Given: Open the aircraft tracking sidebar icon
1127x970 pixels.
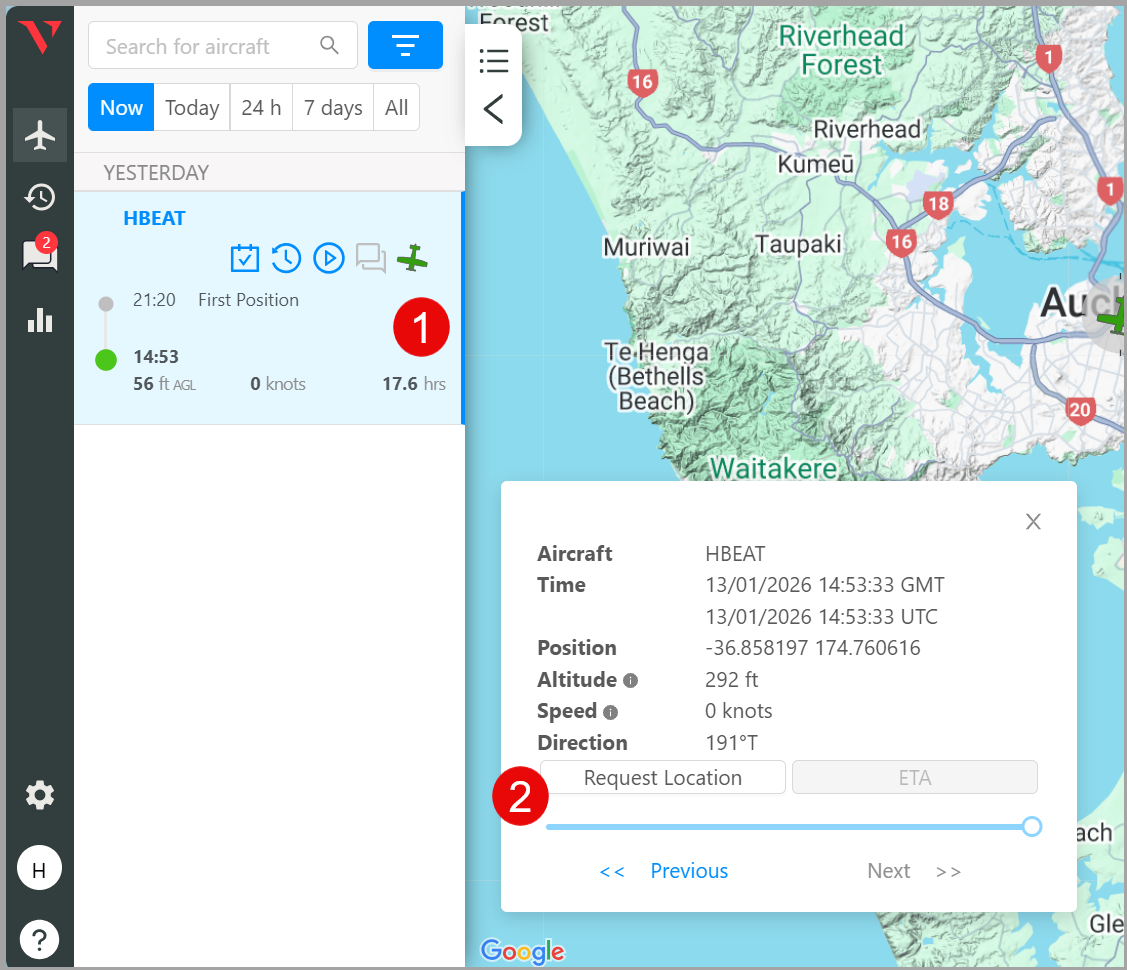Looking at the screenshot, I should point(40,135).
